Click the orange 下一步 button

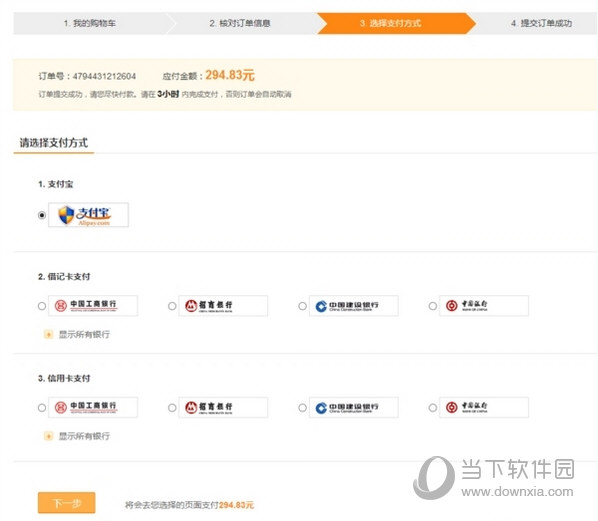point(67,503)
